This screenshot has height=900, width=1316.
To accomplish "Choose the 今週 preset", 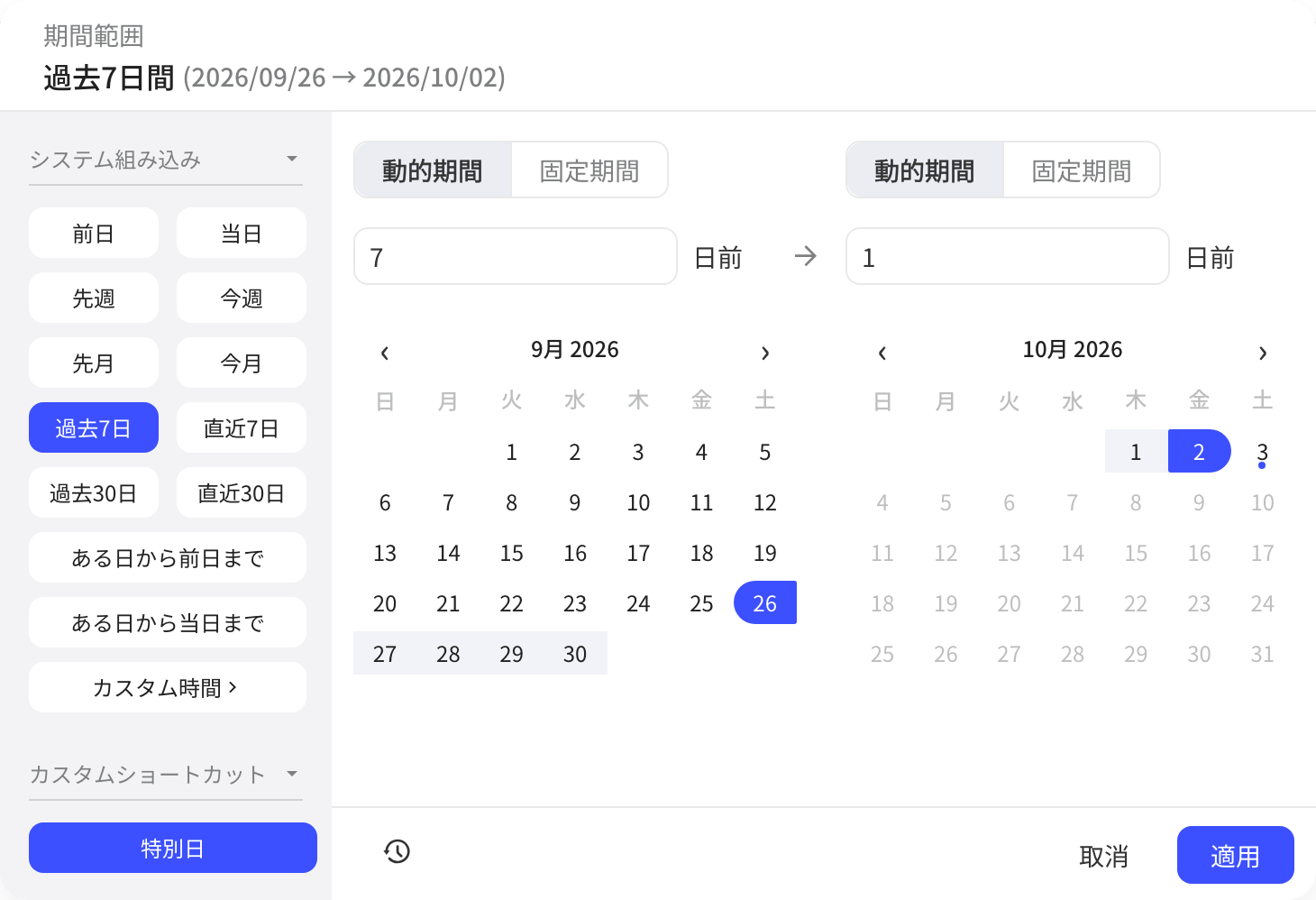I will point(242,298).
